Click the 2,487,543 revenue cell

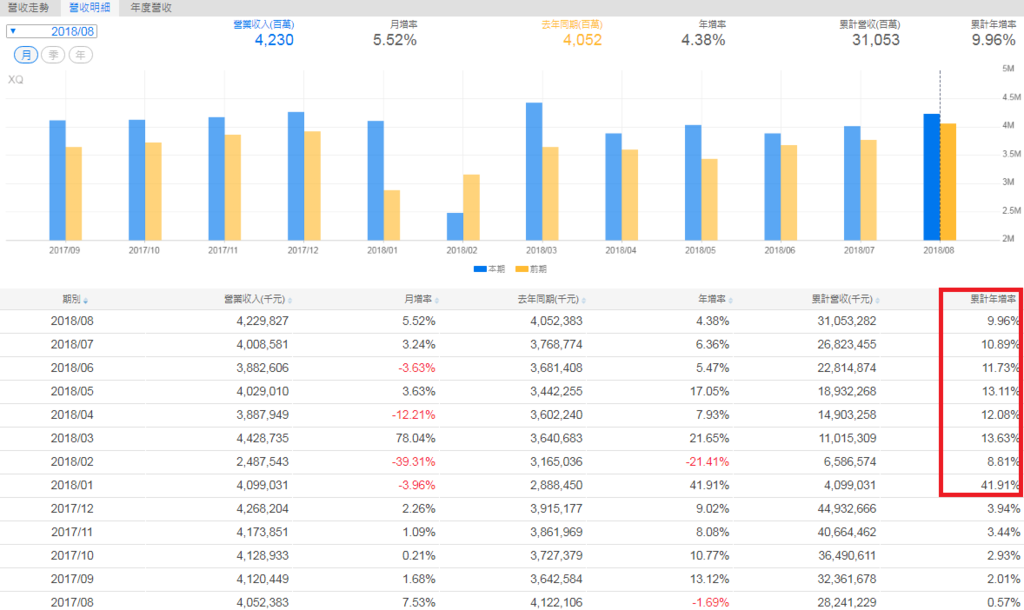pos(263,462)
